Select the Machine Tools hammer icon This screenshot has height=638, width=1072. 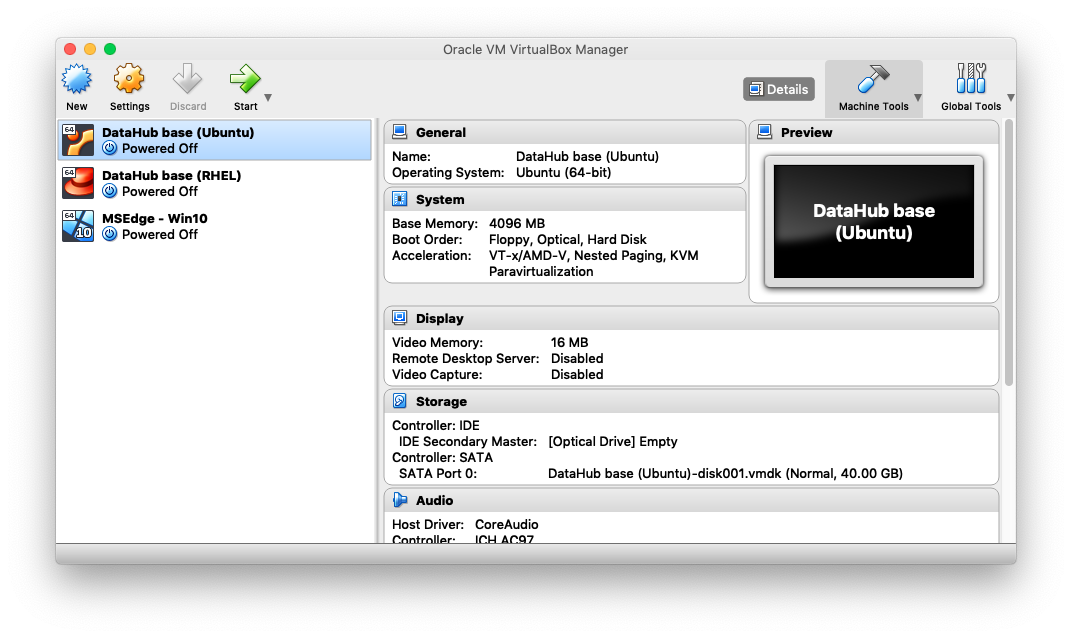point(873,79)
